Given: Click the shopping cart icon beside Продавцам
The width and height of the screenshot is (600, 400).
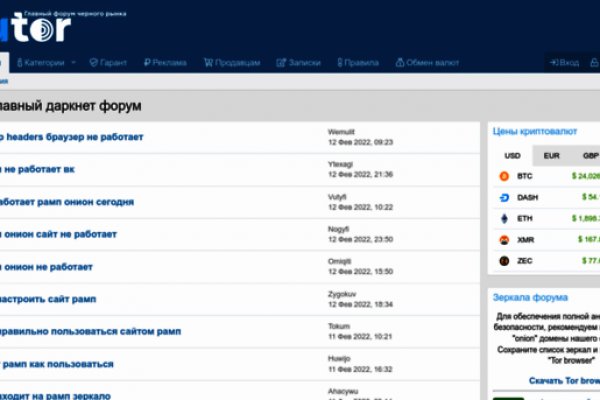Looking at the screenshot, I should (208, 62).
